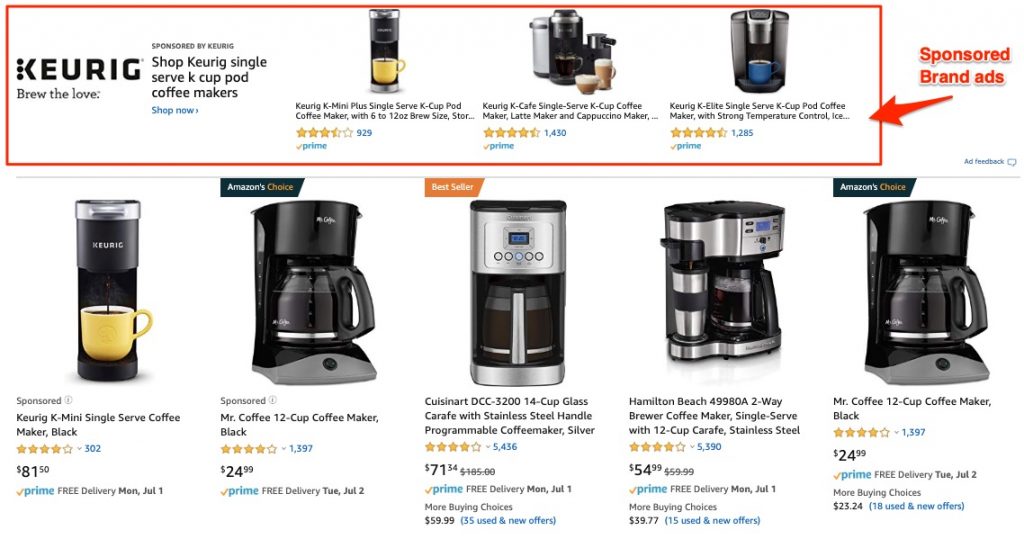
Task: Open 35 used & new offers link
Action: coord(508,521)
